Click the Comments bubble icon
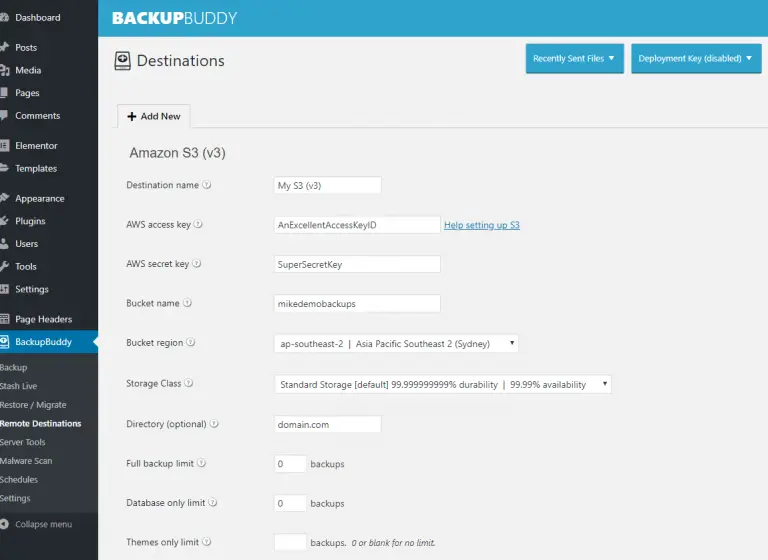The image size is (768, 560). (x=4, y=116)
